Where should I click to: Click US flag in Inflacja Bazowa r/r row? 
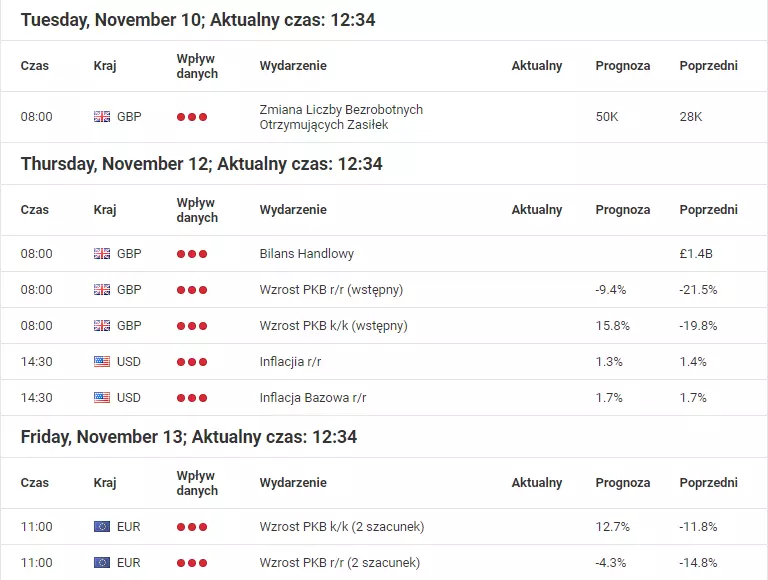(102, 397)
